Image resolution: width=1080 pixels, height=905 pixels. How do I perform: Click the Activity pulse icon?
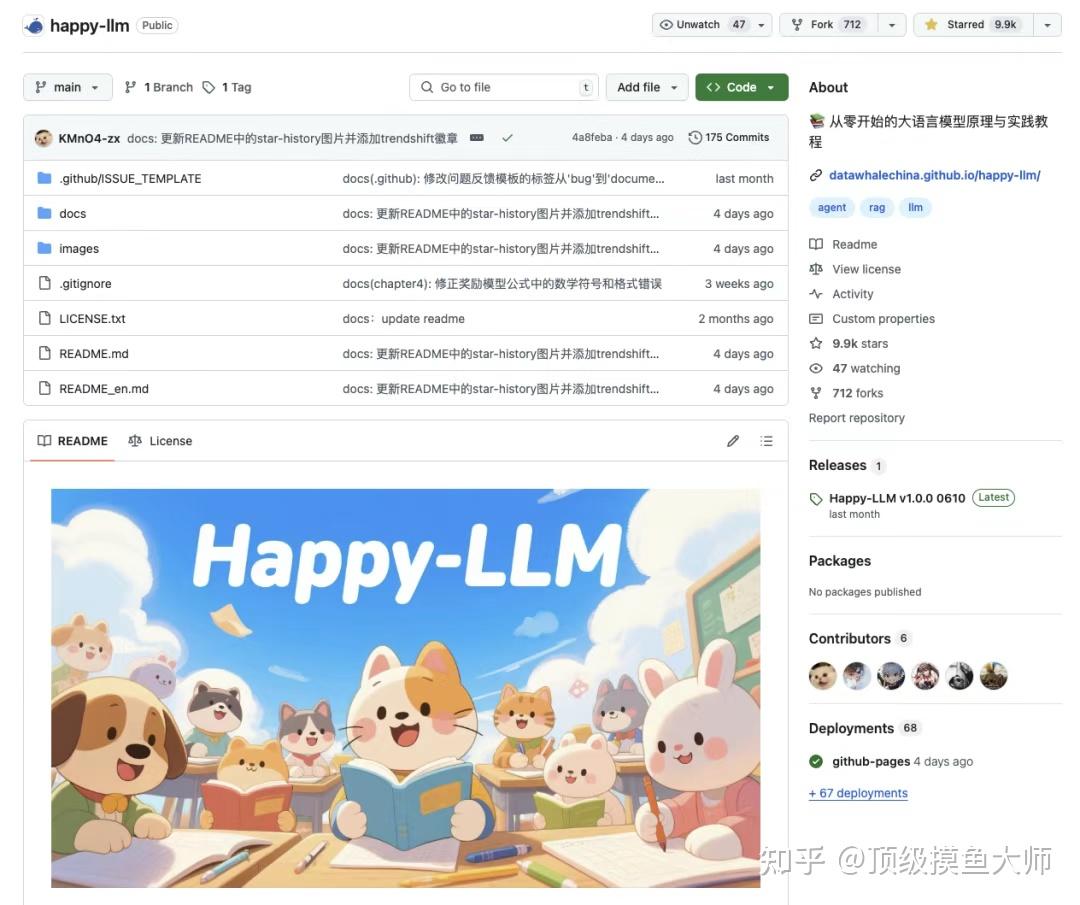tap(817, 294)
